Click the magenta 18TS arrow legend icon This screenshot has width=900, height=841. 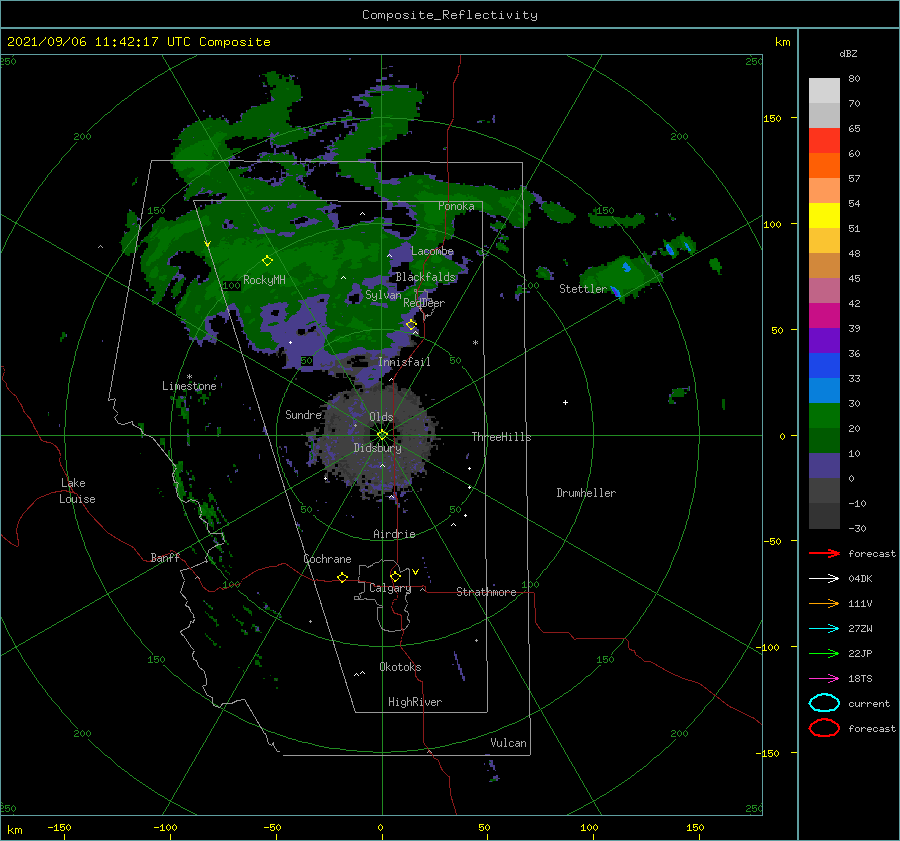point(824,678)
